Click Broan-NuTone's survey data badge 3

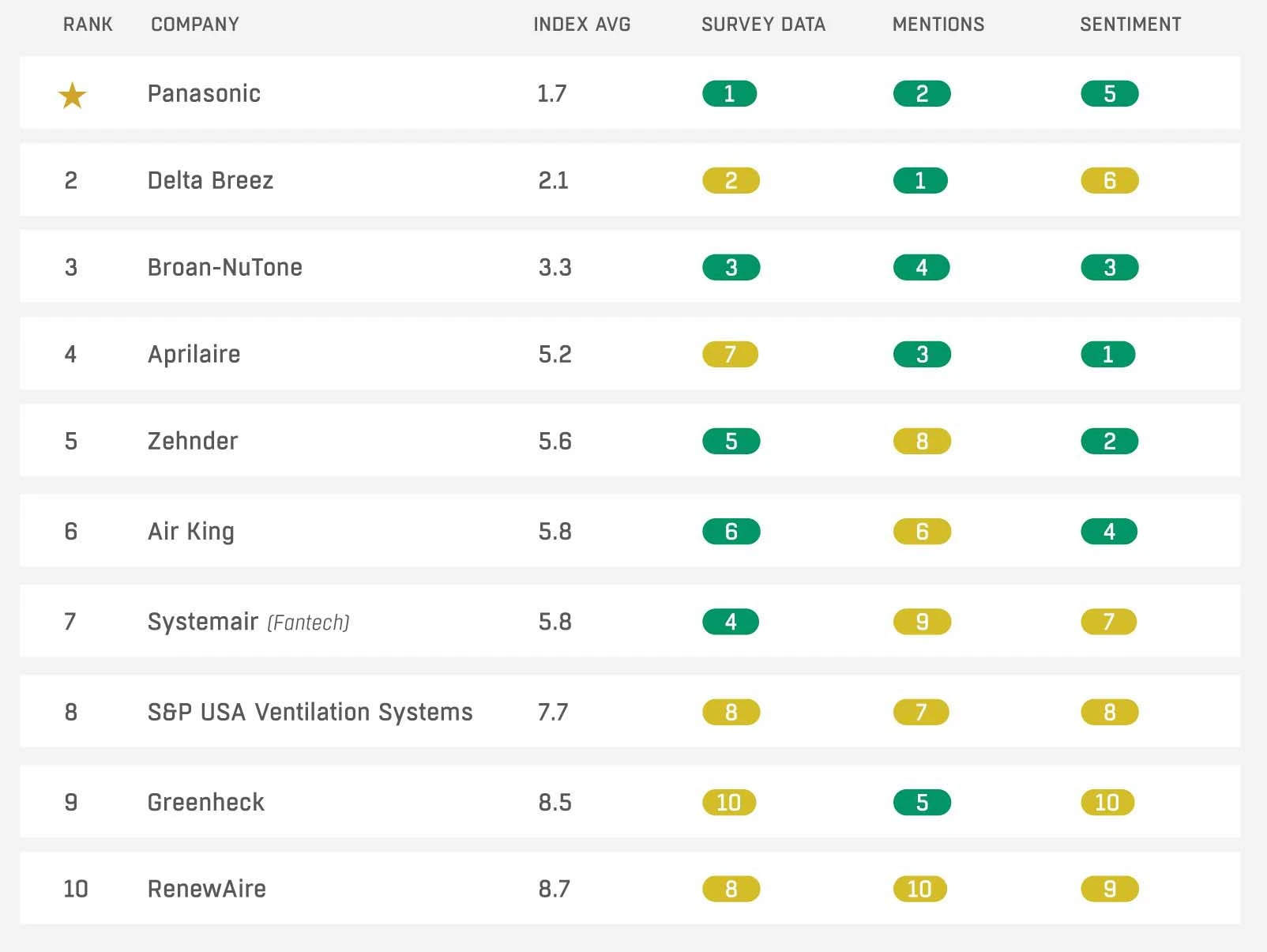tap(731, 268)
